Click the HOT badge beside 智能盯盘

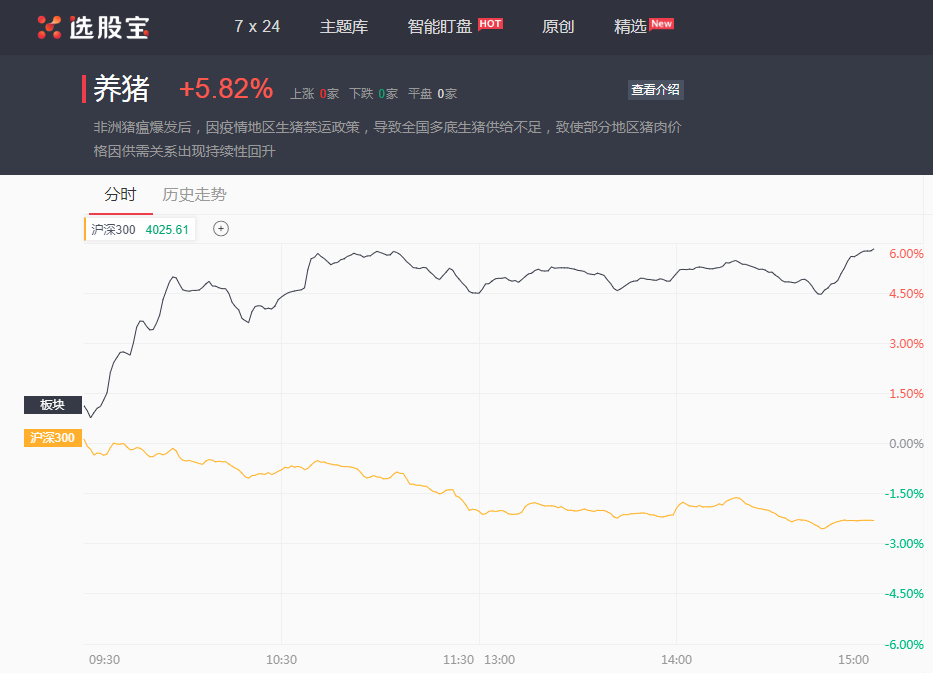pos(490,23)
